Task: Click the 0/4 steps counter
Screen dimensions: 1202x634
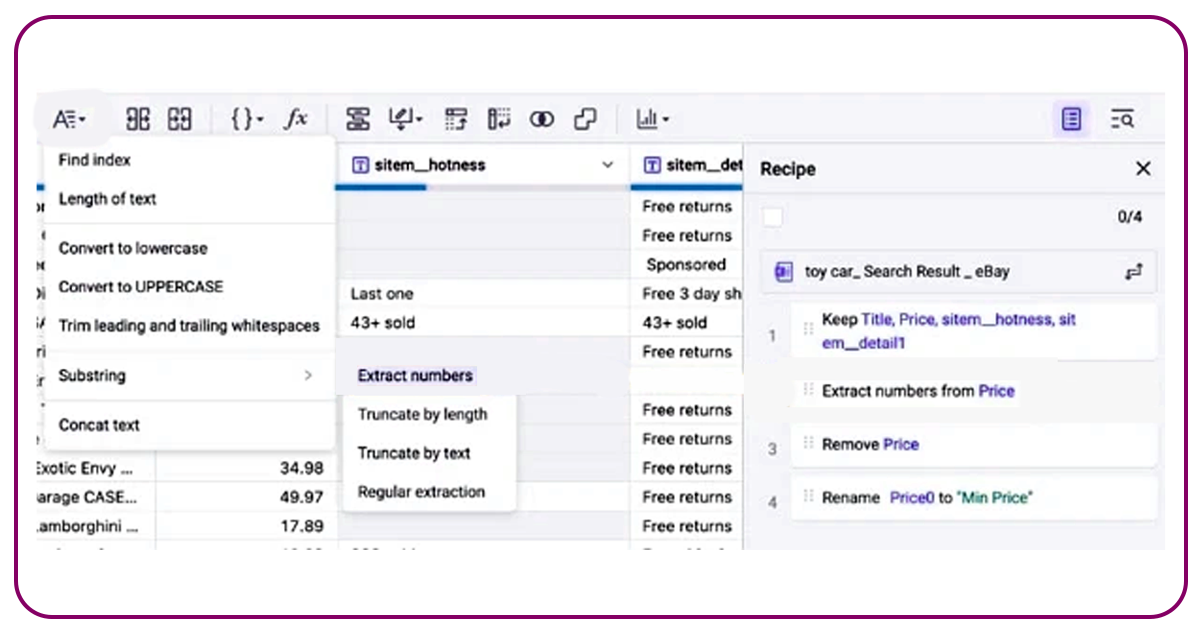Action: tap(1129, 217)
